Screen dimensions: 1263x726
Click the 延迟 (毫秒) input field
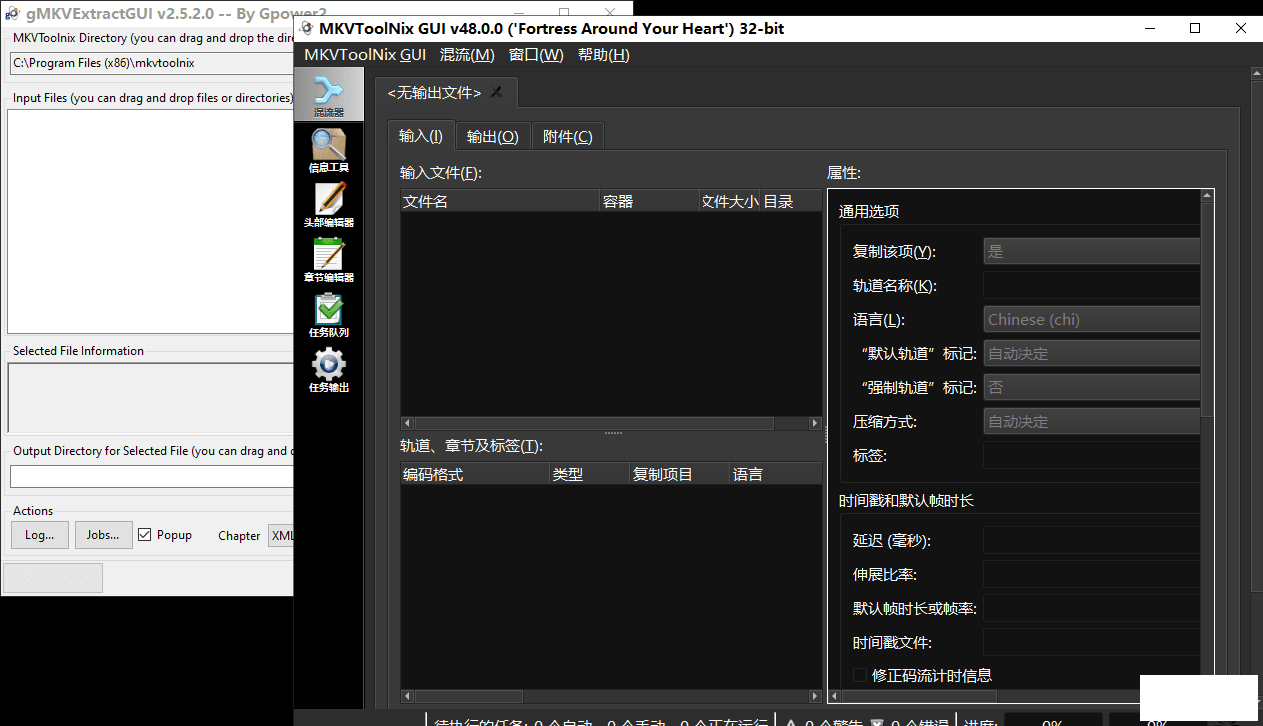1092,541
